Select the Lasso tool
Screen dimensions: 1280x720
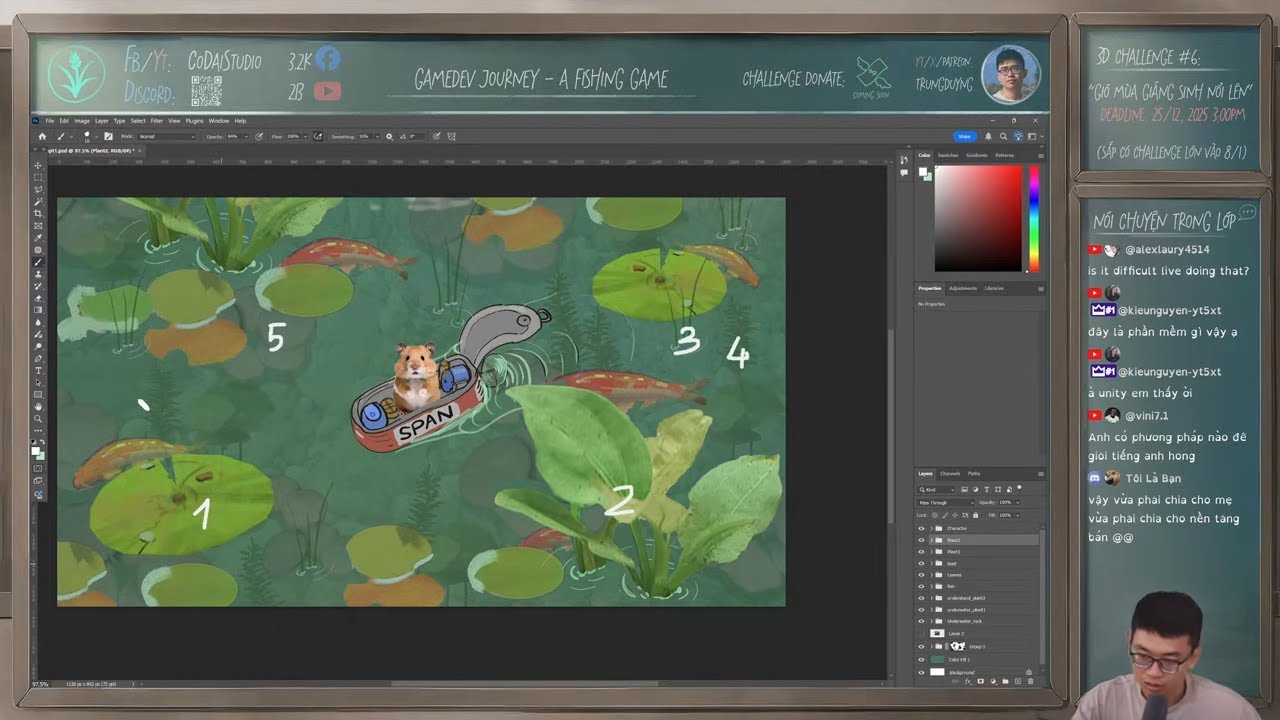tap(39, 189)
